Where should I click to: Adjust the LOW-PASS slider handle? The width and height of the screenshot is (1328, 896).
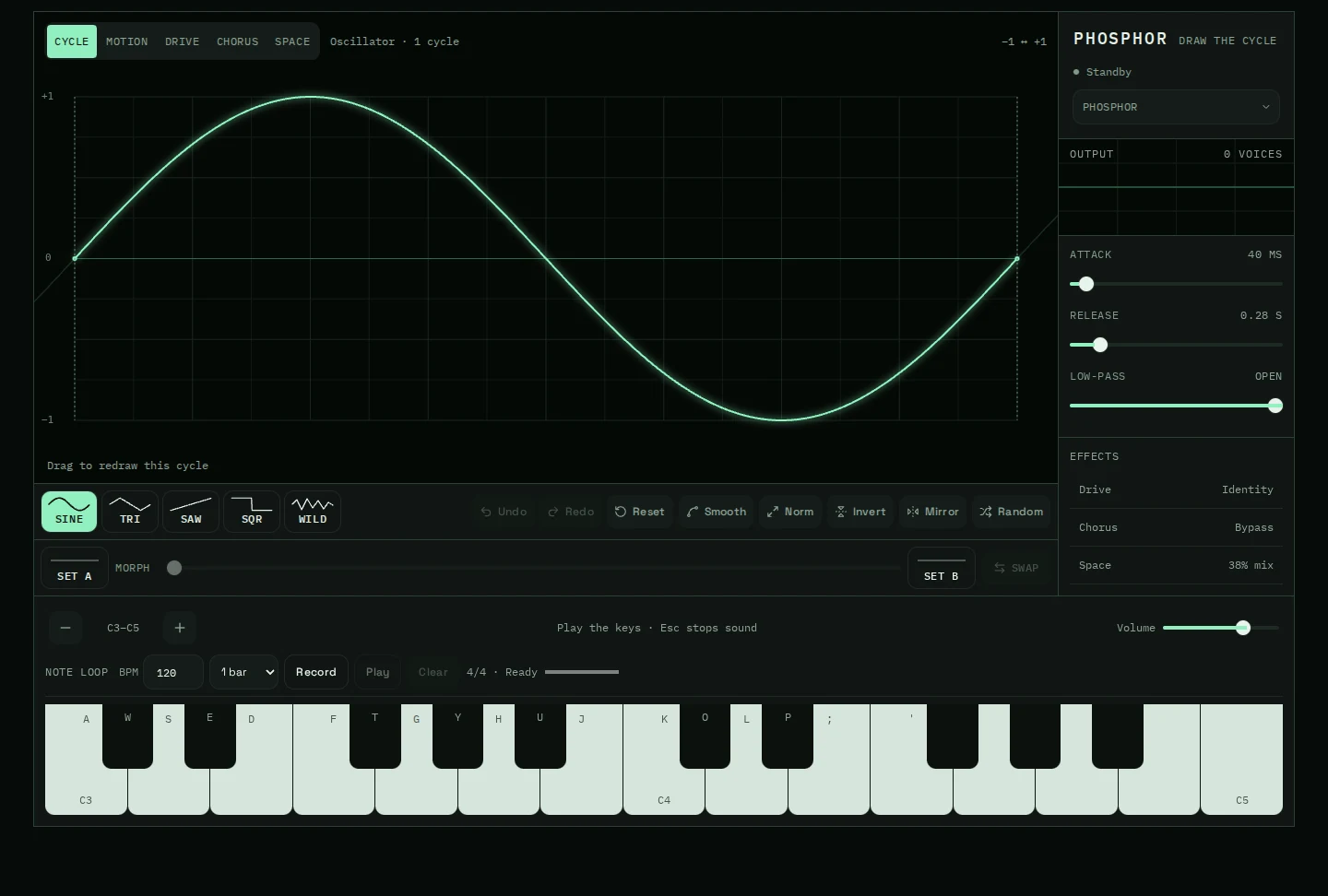point(1275,406)
